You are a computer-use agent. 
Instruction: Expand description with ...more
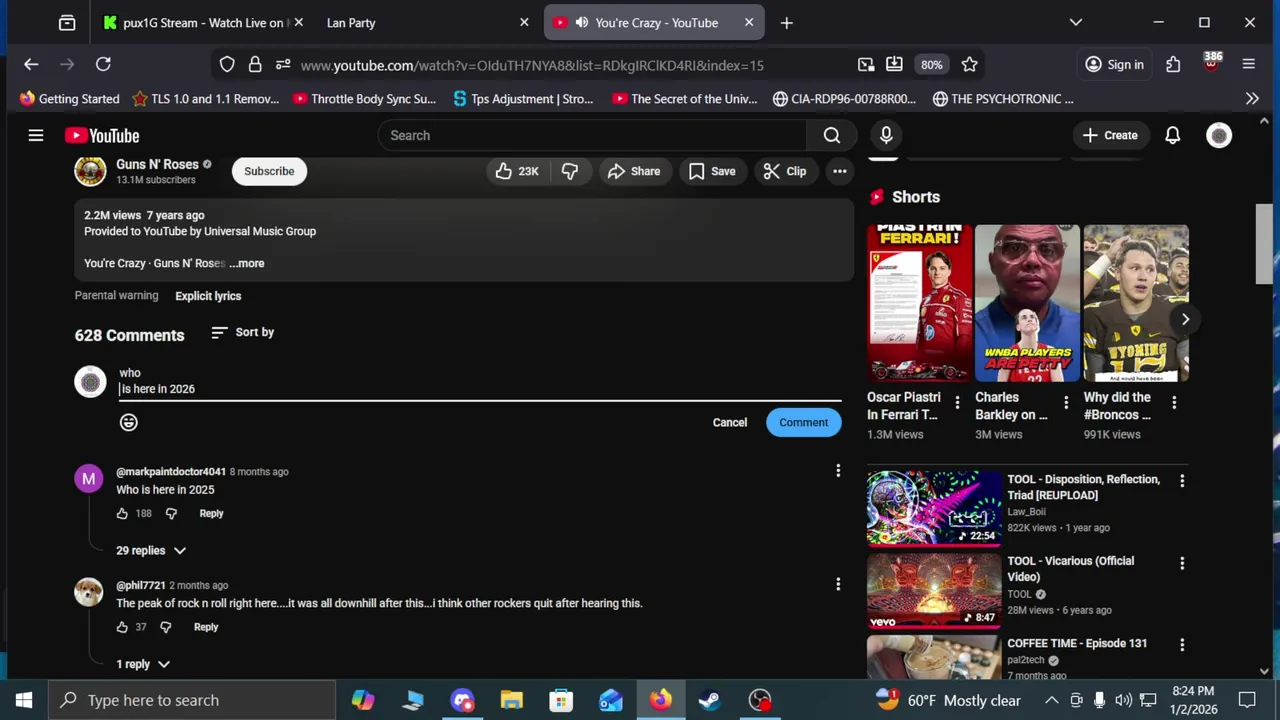(x=247, y=263)
